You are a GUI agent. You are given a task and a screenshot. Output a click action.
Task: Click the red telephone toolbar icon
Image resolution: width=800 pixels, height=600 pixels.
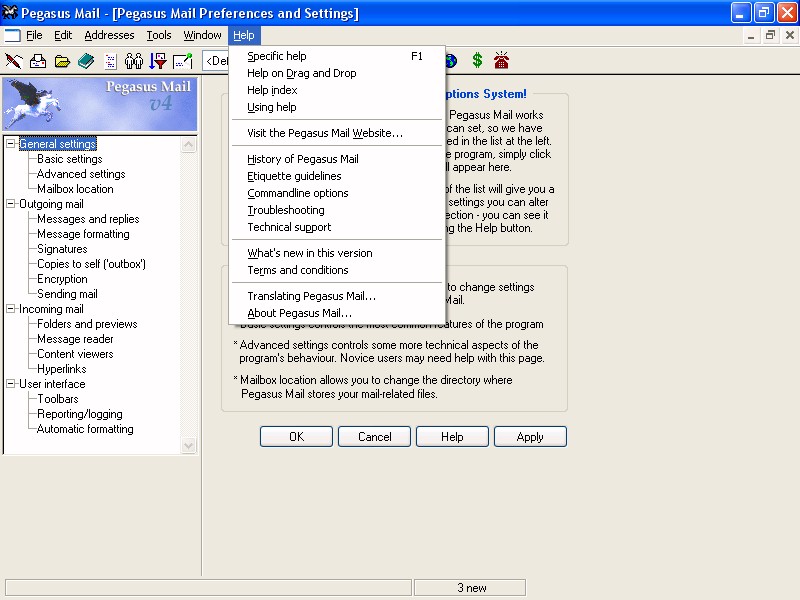502,60
